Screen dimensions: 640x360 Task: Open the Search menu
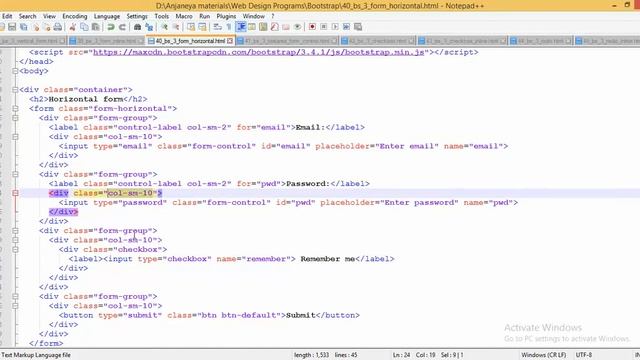pyautogui.click(x=27, y=16)
